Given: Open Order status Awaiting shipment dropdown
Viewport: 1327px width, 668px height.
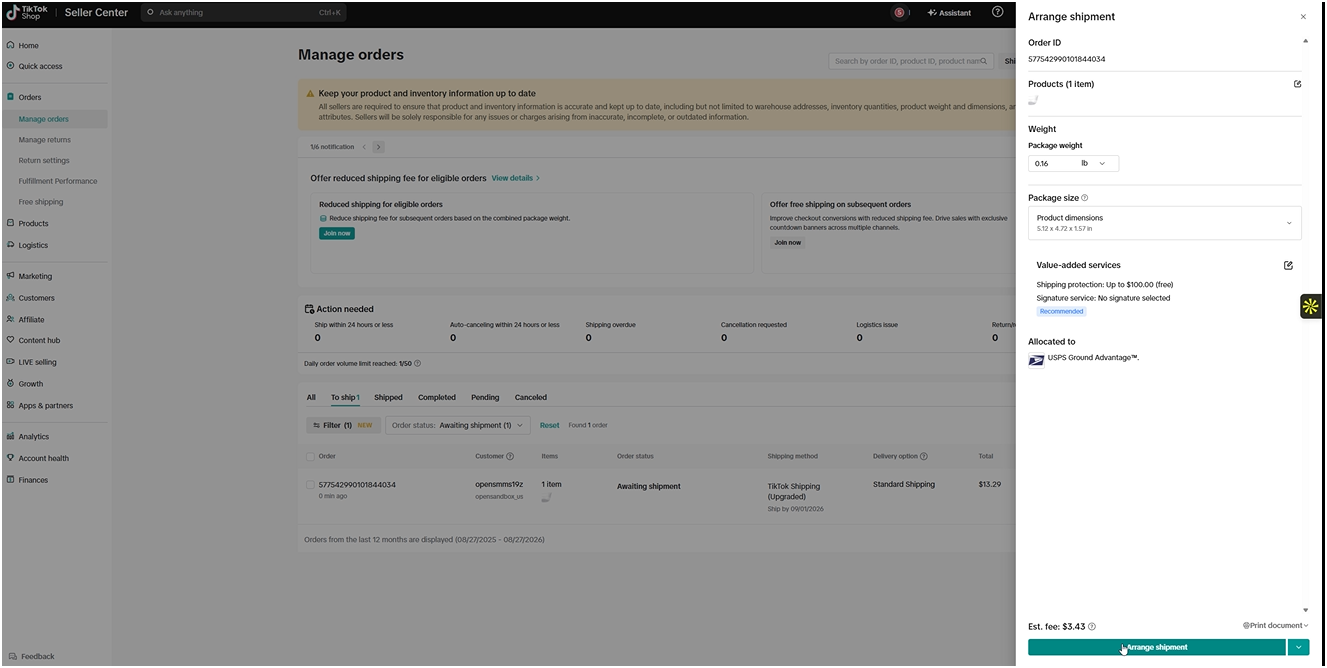Looking at the screenshot, I should (458, 425).
